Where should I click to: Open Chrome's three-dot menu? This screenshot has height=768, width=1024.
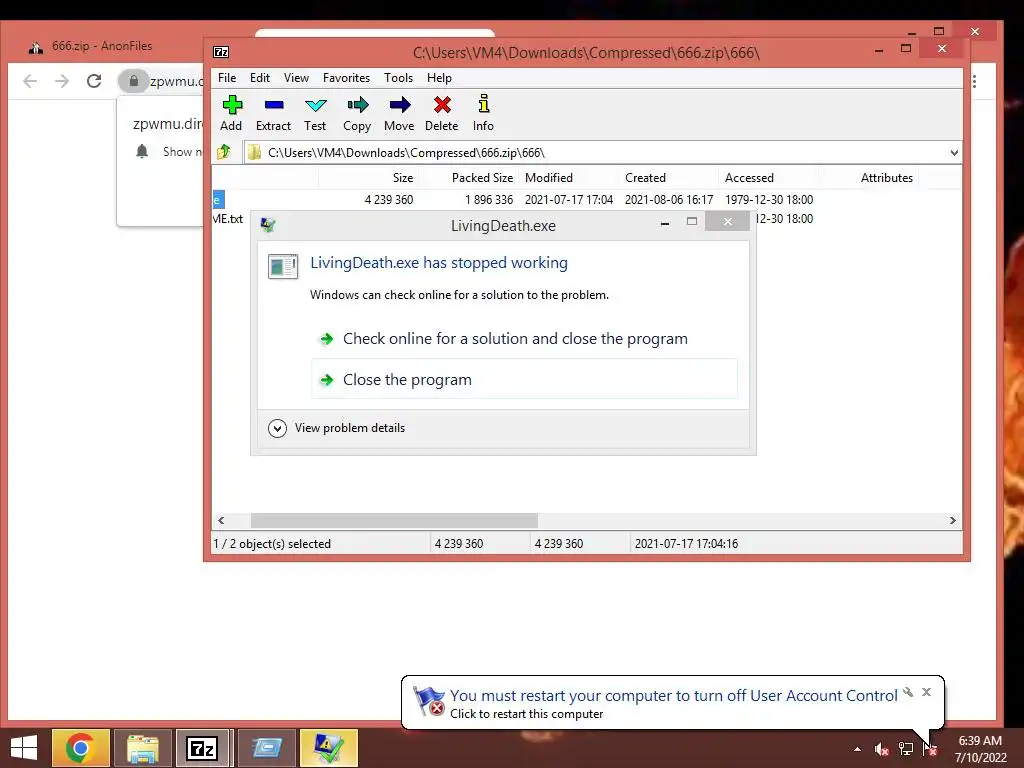[x=974, y=81]
